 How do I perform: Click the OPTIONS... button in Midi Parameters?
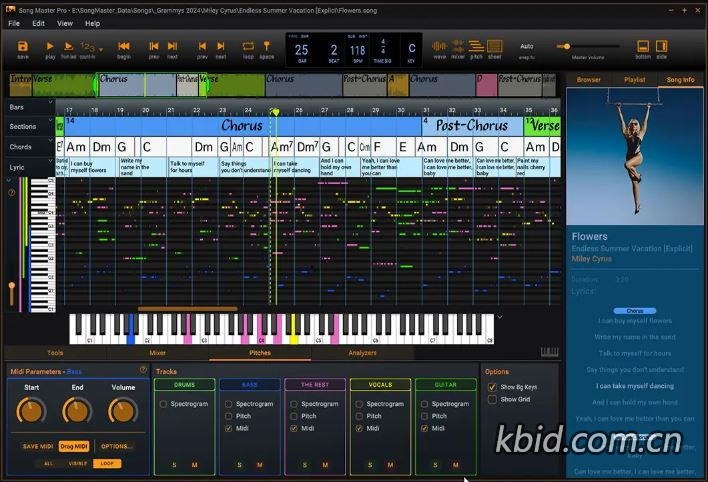116,446
